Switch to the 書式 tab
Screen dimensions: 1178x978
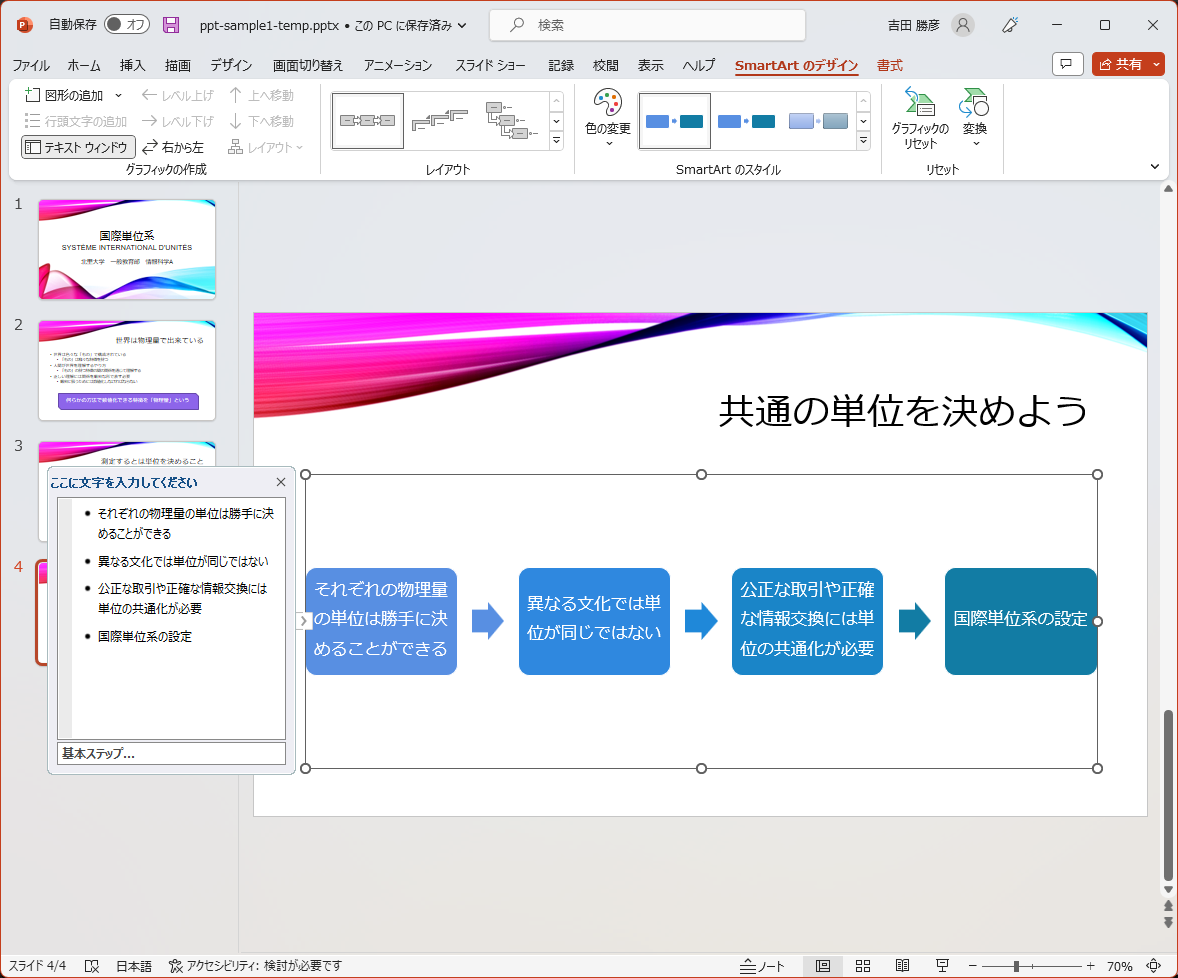889,65
